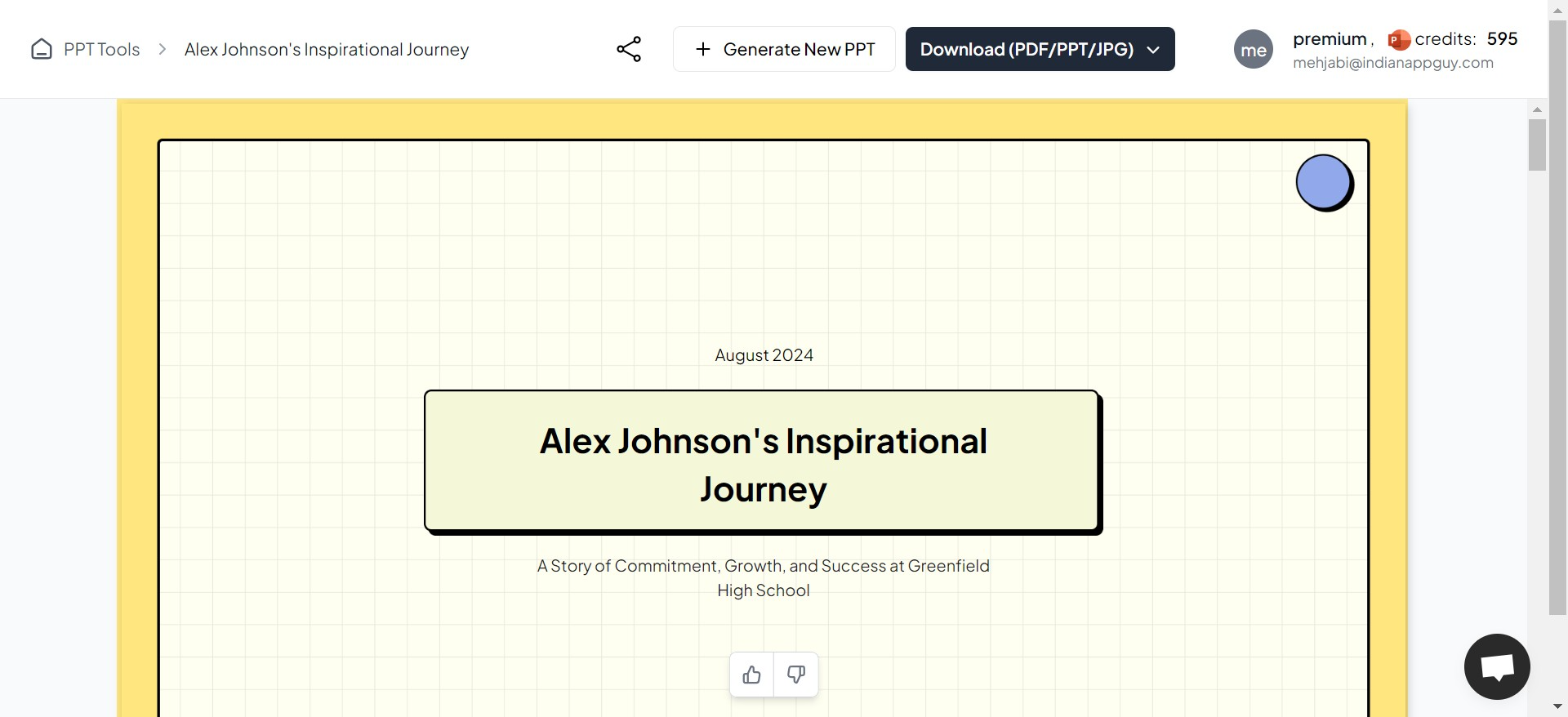This screenshot has width=1568, height=717.
Task: Click the thumbs up icon
Action: (752, 675)
